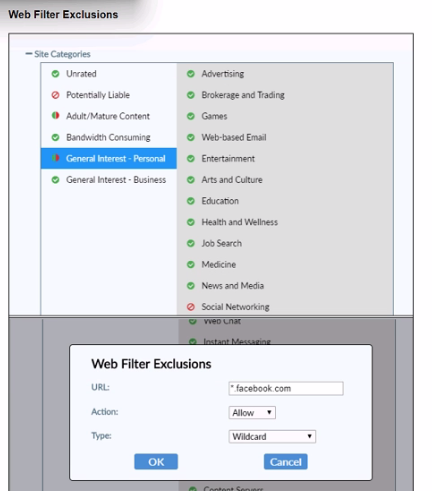Click the green status icon beside Education
432x491 pixels.
coord(191,201)
